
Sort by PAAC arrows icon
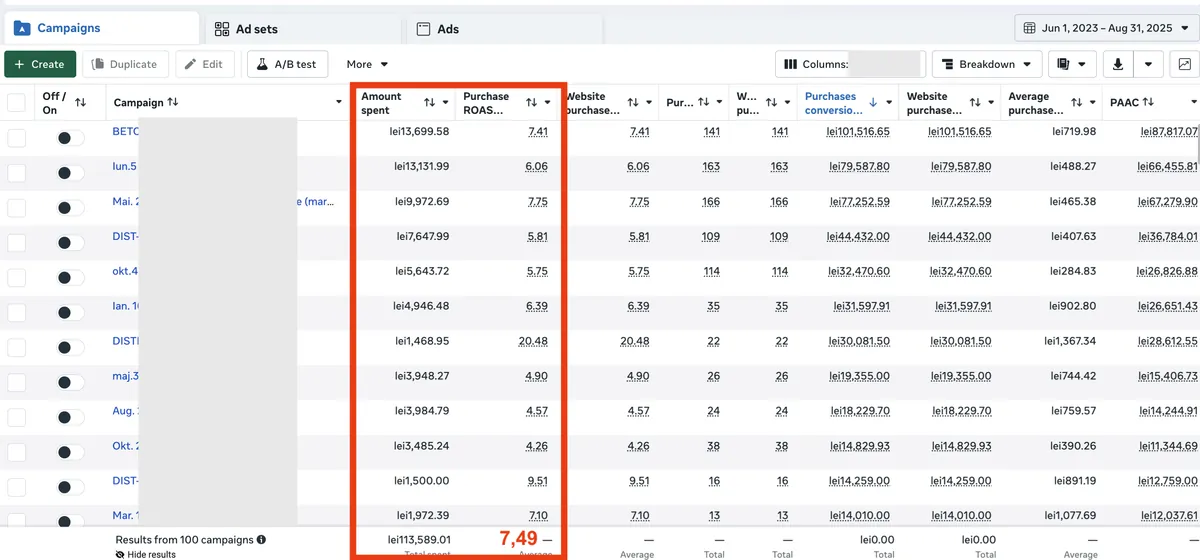pyautogui.click(x=1148, y=102)
